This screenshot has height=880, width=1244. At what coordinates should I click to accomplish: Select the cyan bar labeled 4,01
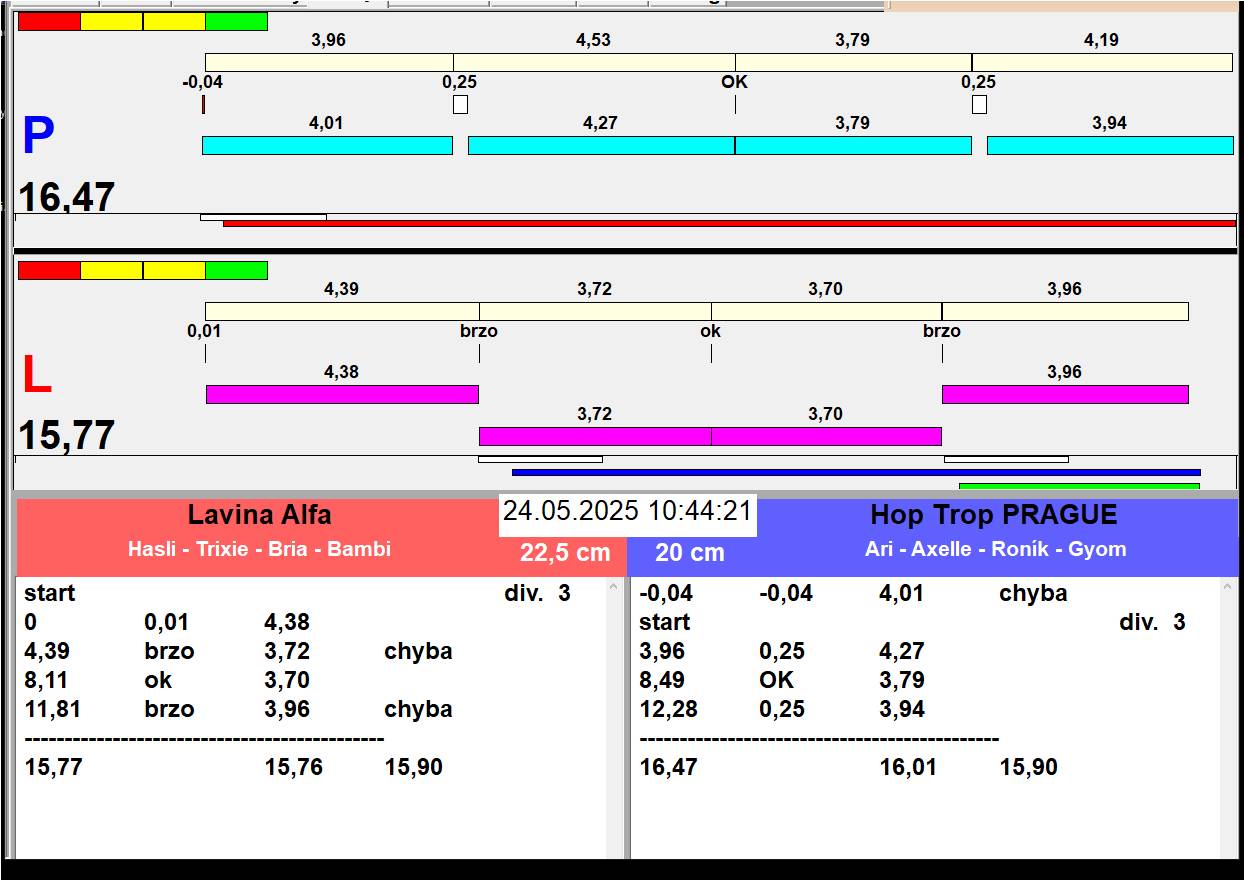coord(327,146)
